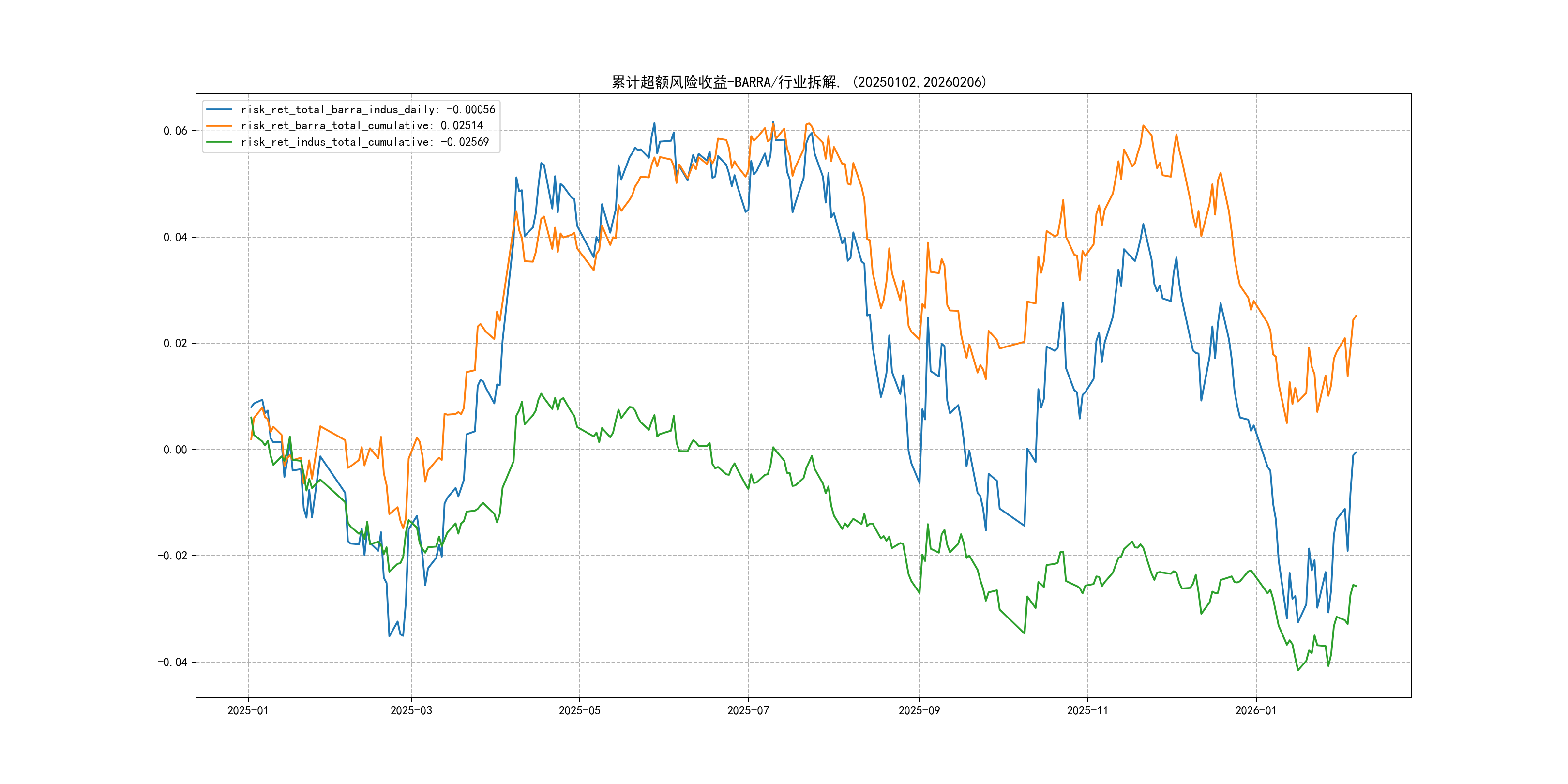Image resolution: width=1568 pixels, height=784 pixels.
Task: Click the blue line swatch in legend
Action: tap(219, 109)
